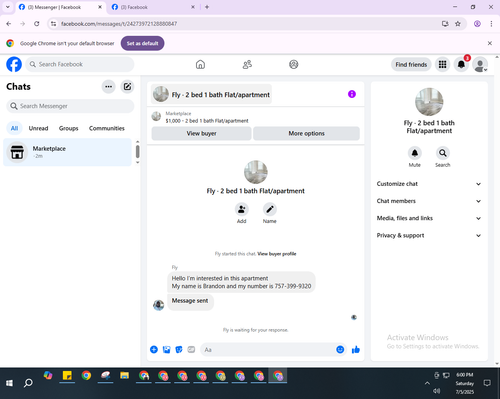Open the account profile avatar menu
The image size is (500, 399).
[x=480, y=64]
